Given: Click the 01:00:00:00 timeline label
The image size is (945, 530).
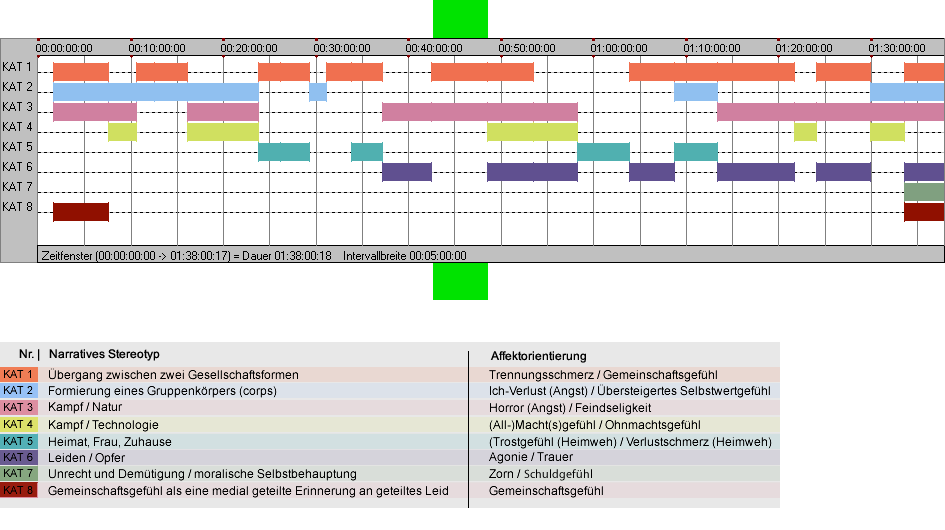Looking at the screenshot, I should 619,48.
